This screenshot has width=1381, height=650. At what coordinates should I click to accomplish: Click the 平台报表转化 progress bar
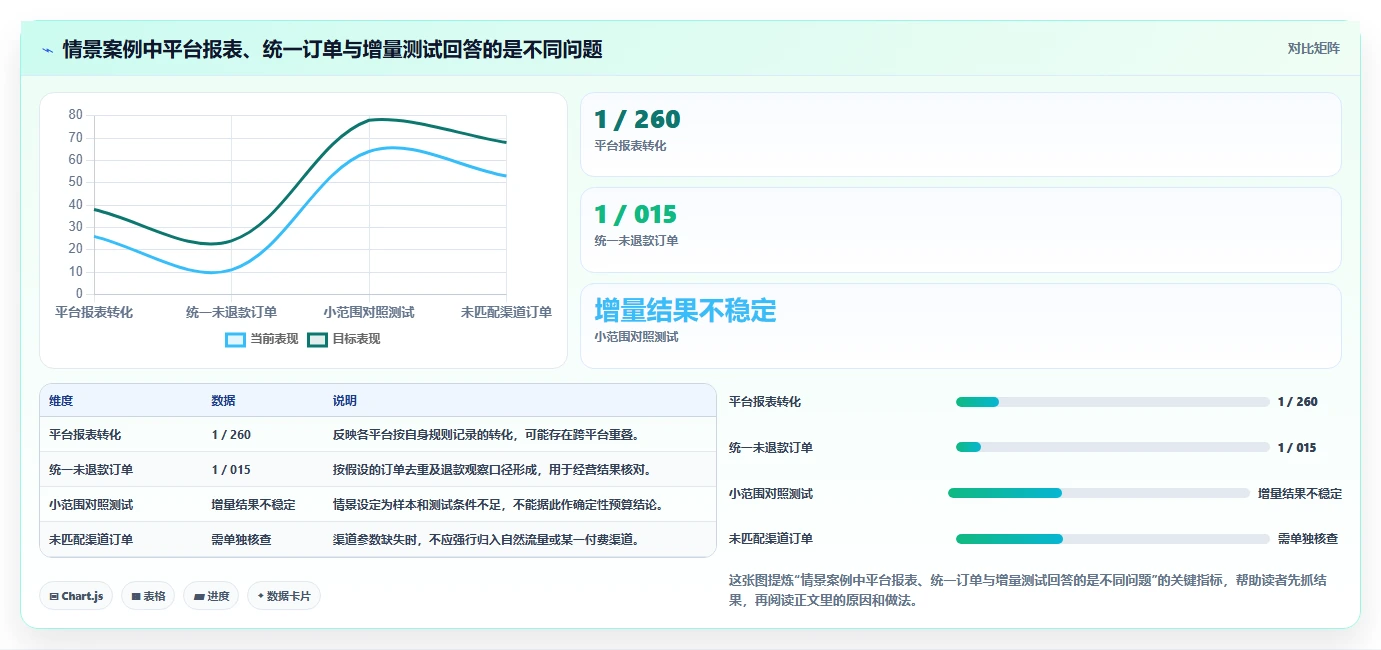pos(1113,402)
